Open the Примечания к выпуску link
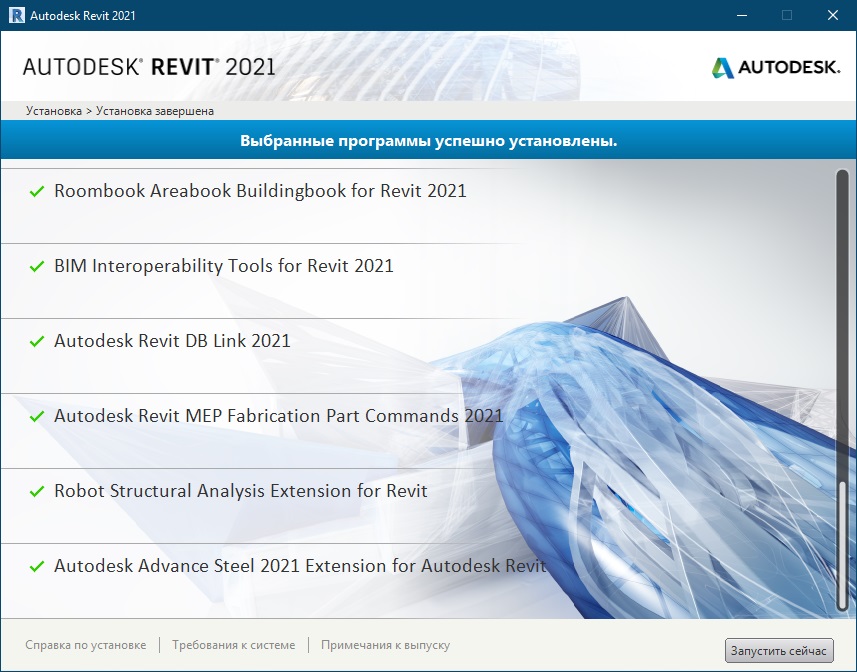The image size is (857, 672). pyautogui.click(x=385, y=645)
